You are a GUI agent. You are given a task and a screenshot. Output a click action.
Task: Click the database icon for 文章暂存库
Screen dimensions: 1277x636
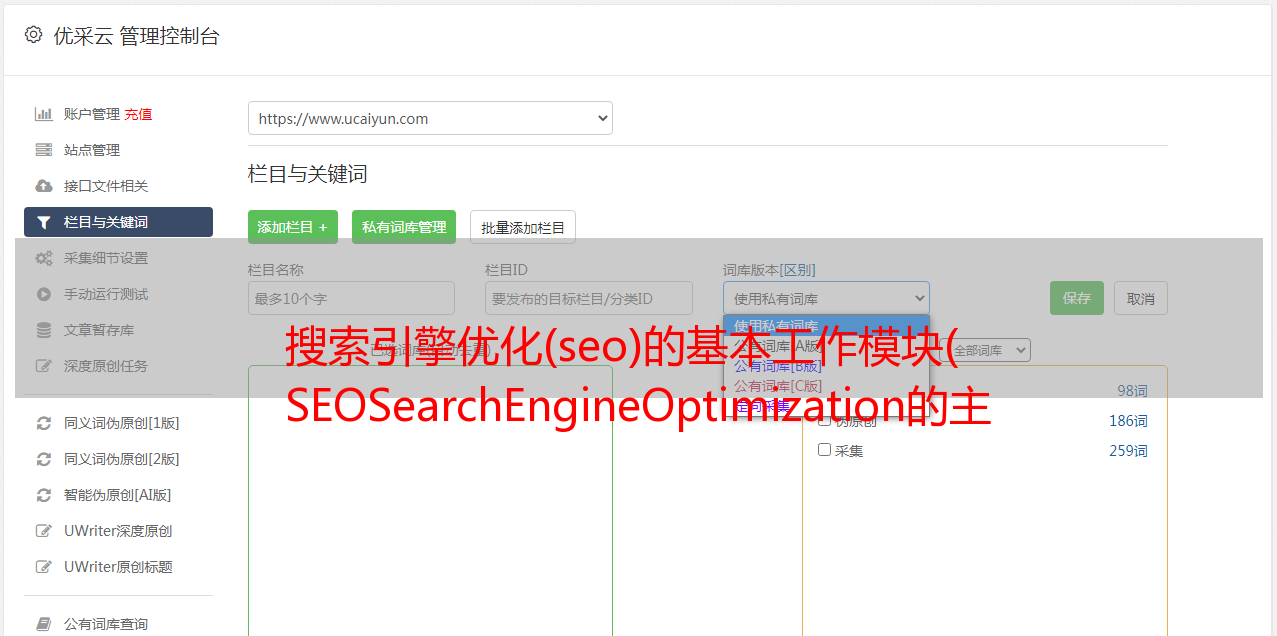coord(43,330)
